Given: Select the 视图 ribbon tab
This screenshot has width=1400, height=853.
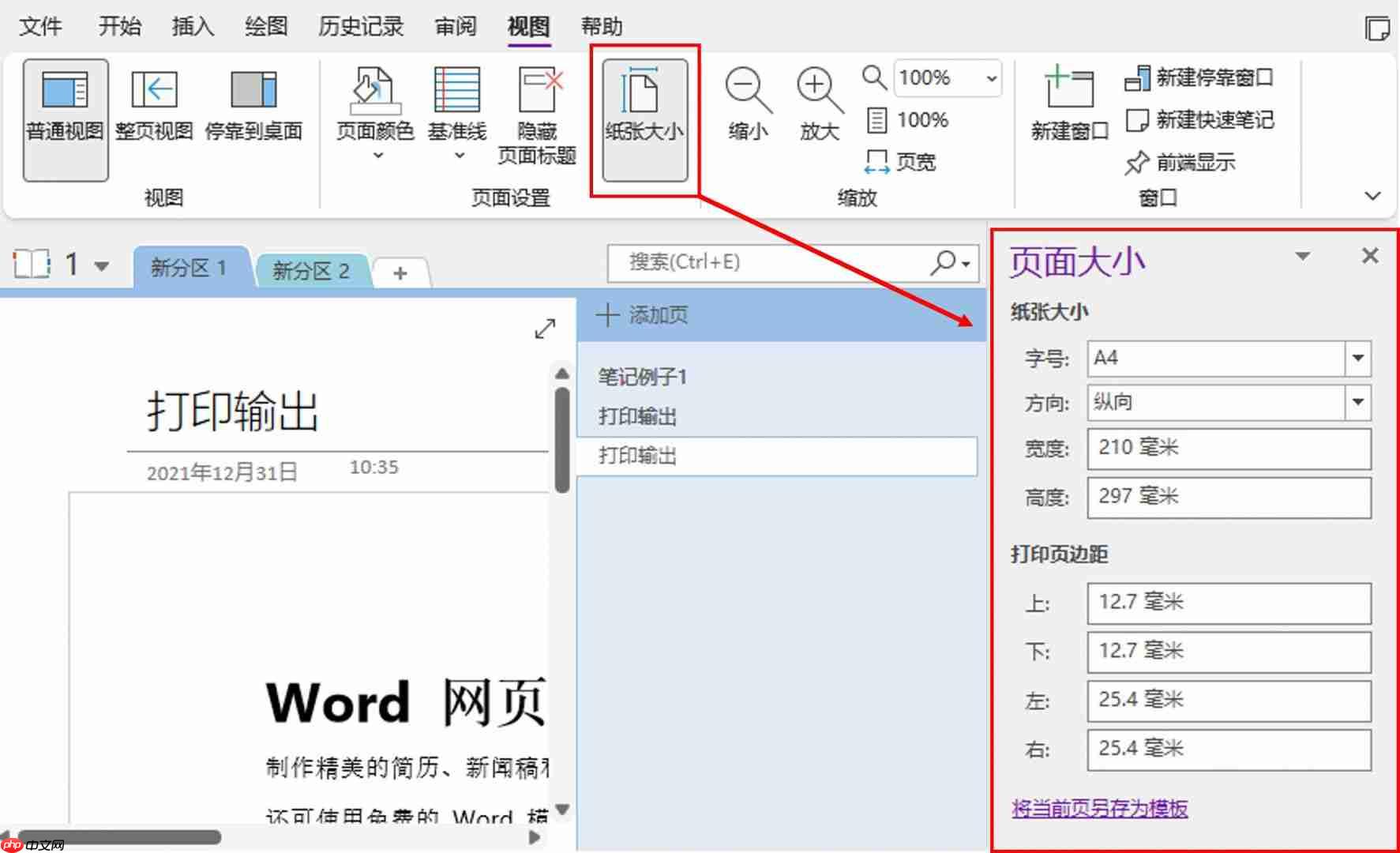Looking at the screenshot, I should pos(528,27).
